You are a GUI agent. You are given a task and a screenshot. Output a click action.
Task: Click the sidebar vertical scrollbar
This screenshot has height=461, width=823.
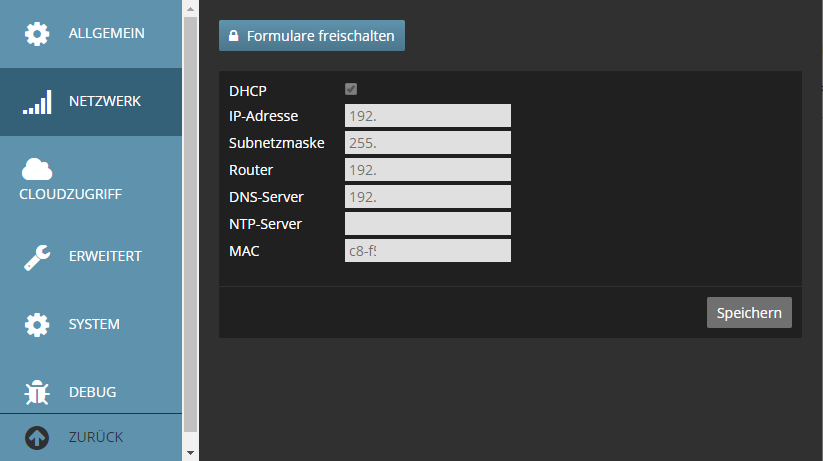tap(191, 220)
